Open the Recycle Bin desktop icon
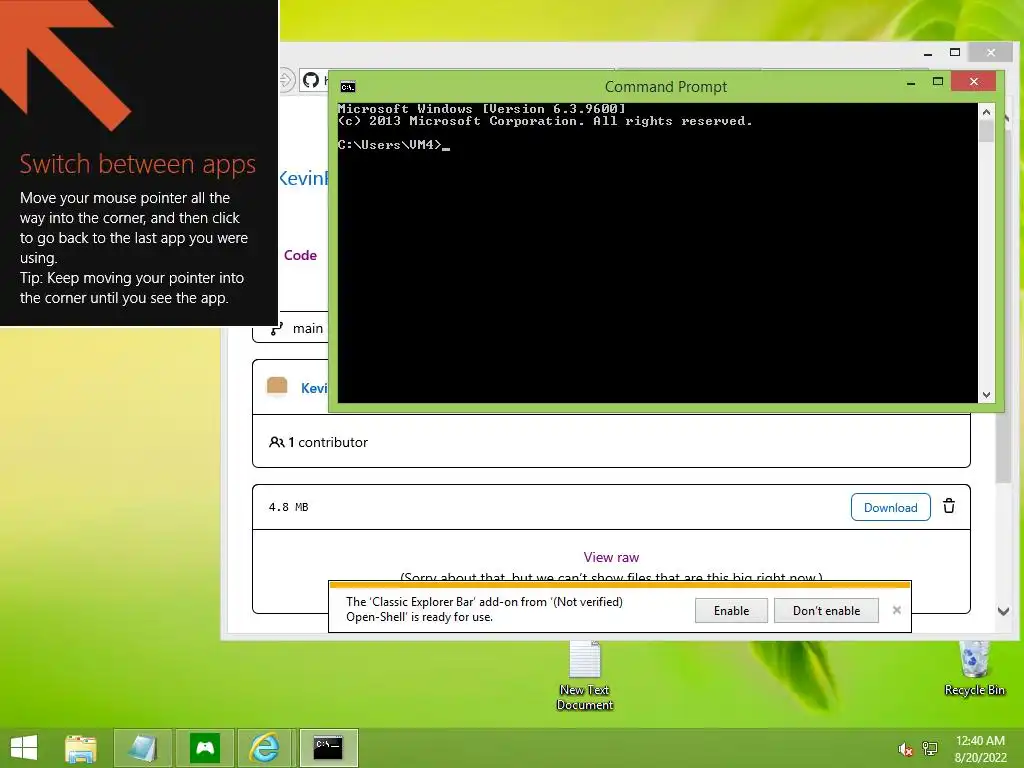Screen dimensions: 1024x768 pos(974,668)
